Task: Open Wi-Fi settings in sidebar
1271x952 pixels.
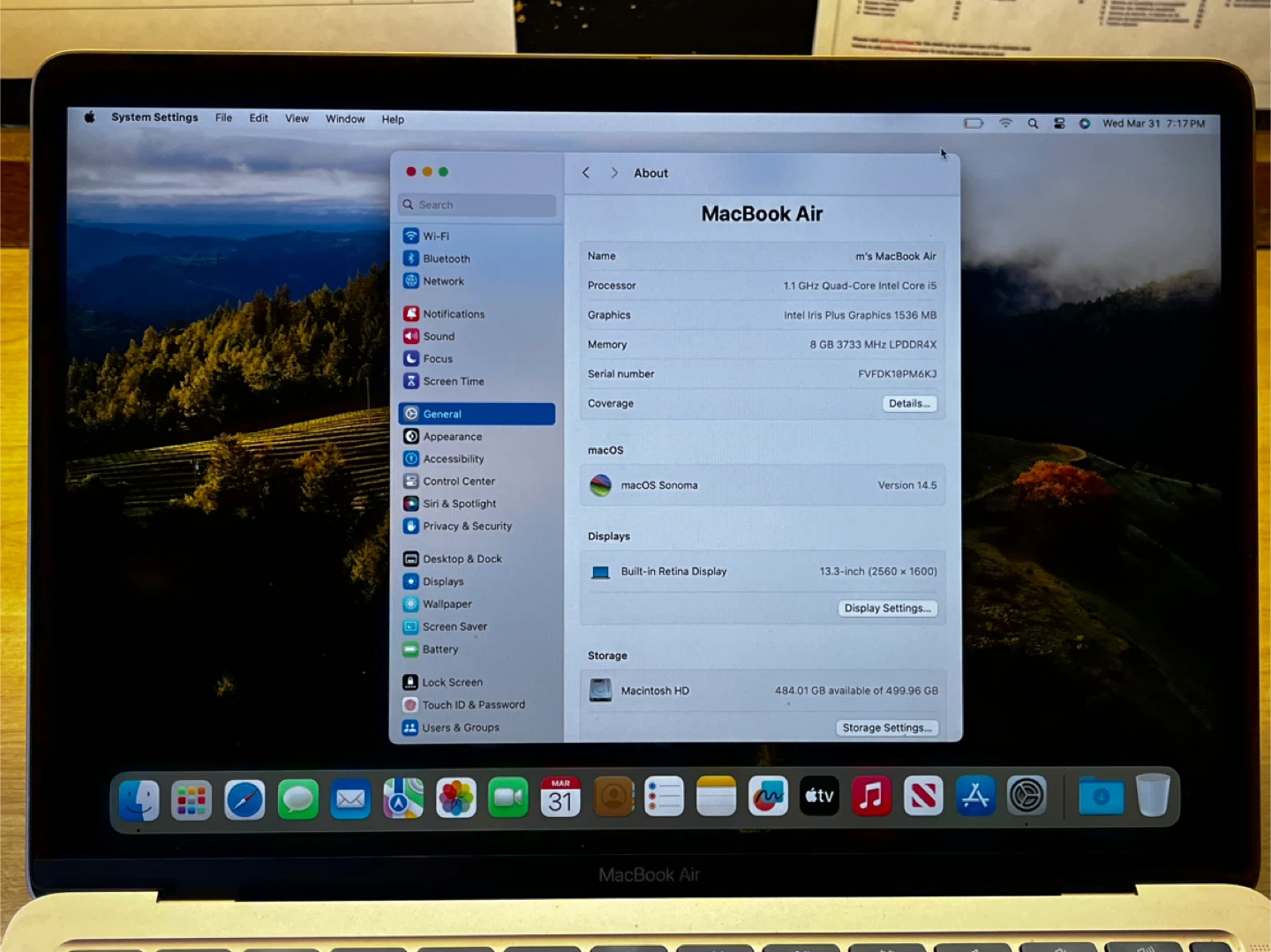Action: click(436, 236)
